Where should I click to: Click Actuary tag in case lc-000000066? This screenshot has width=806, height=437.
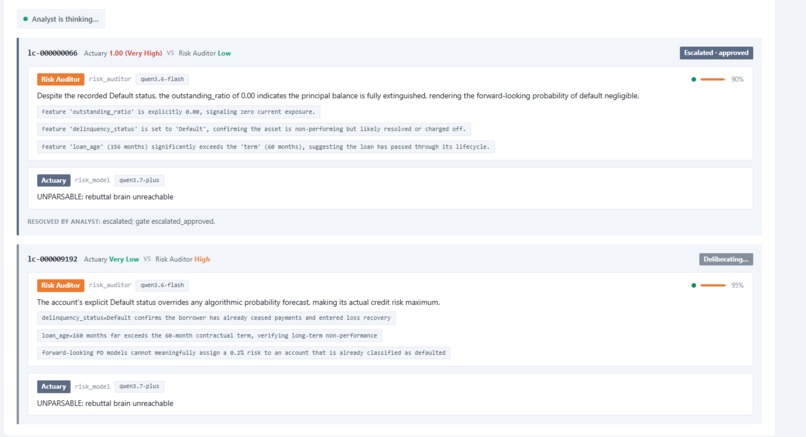click(x=53, y=180)
